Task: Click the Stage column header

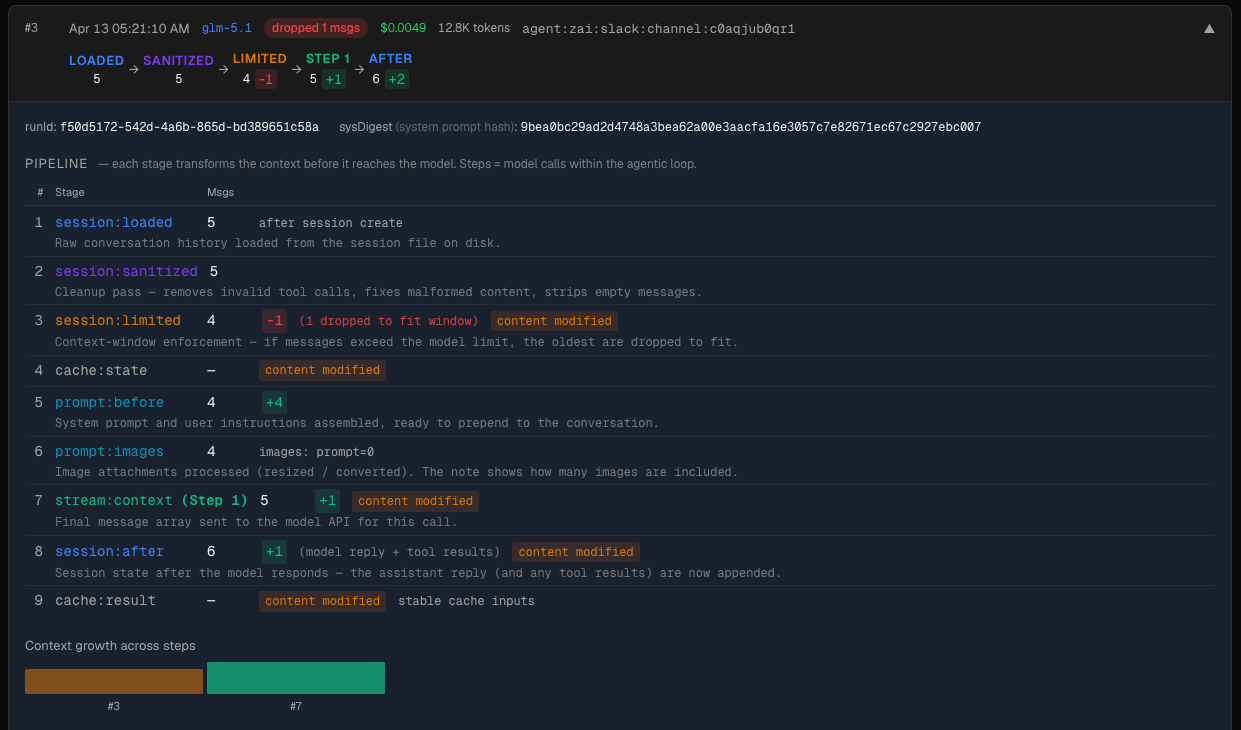Action: (70, 192)
